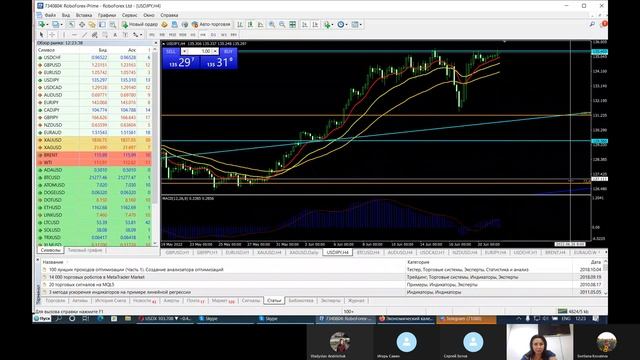This screenshot has height=360, width=640.
Task: Increase volume arrow beside BUY
Action: 216,51
